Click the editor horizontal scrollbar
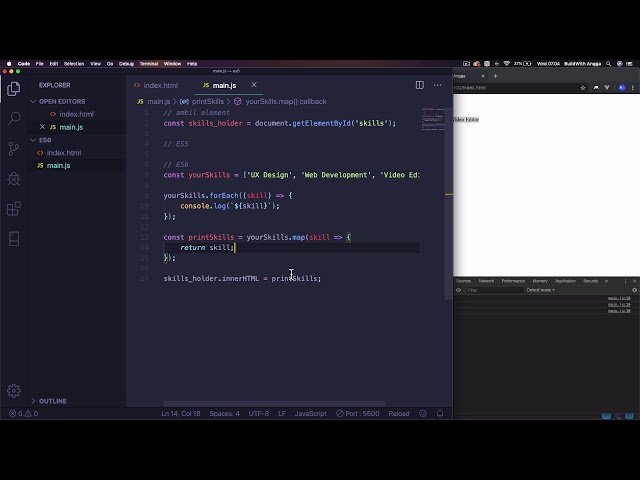 274,404
